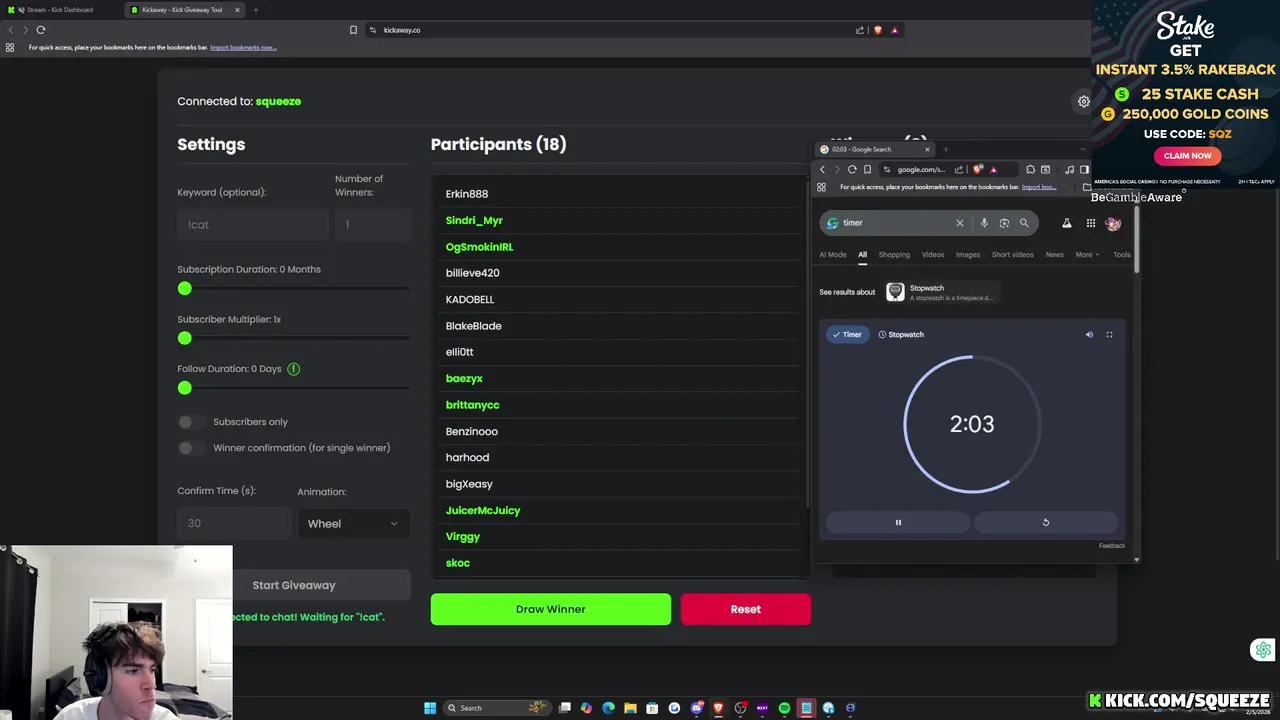Screen dimensions: 1280x720
Task: Bookmark the kickaway.co page
Action: tap(353, 30)
